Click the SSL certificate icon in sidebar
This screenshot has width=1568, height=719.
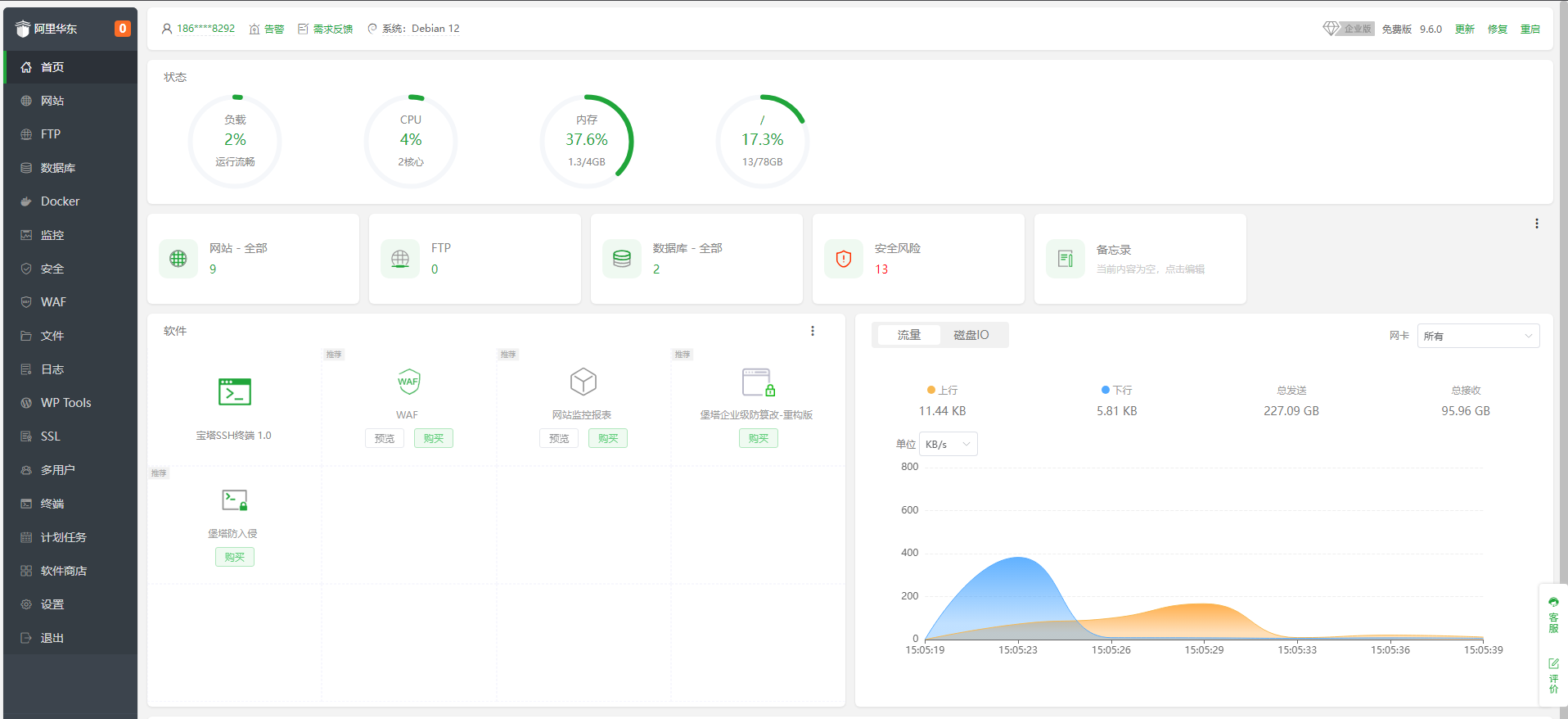(26, 436)
